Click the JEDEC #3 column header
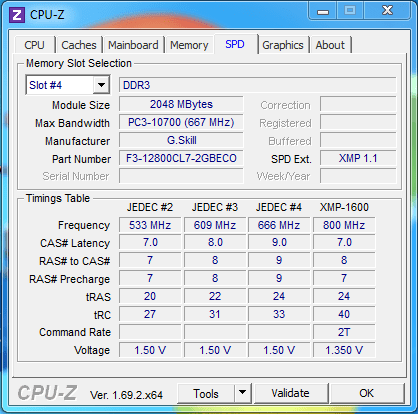 pos(215,207)
